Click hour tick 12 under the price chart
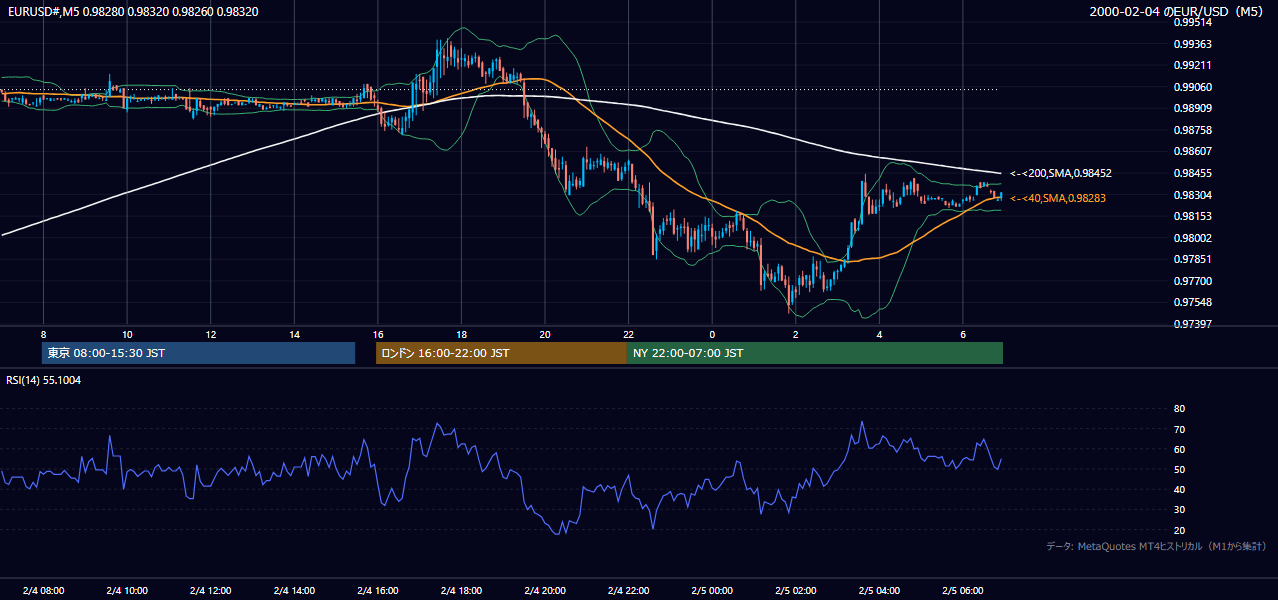Viewport: 1278px width, 600px height. [x=211, y=333]
